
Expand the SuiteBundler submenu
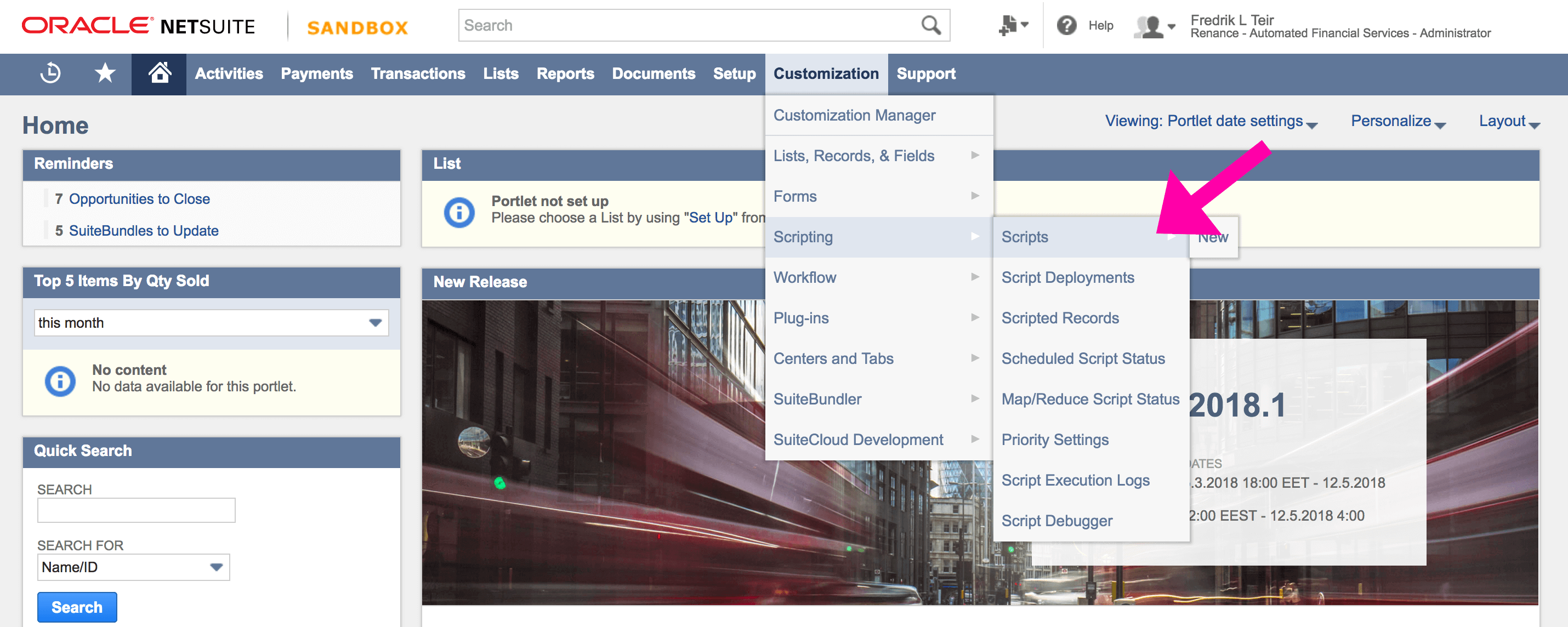(879, 400)
